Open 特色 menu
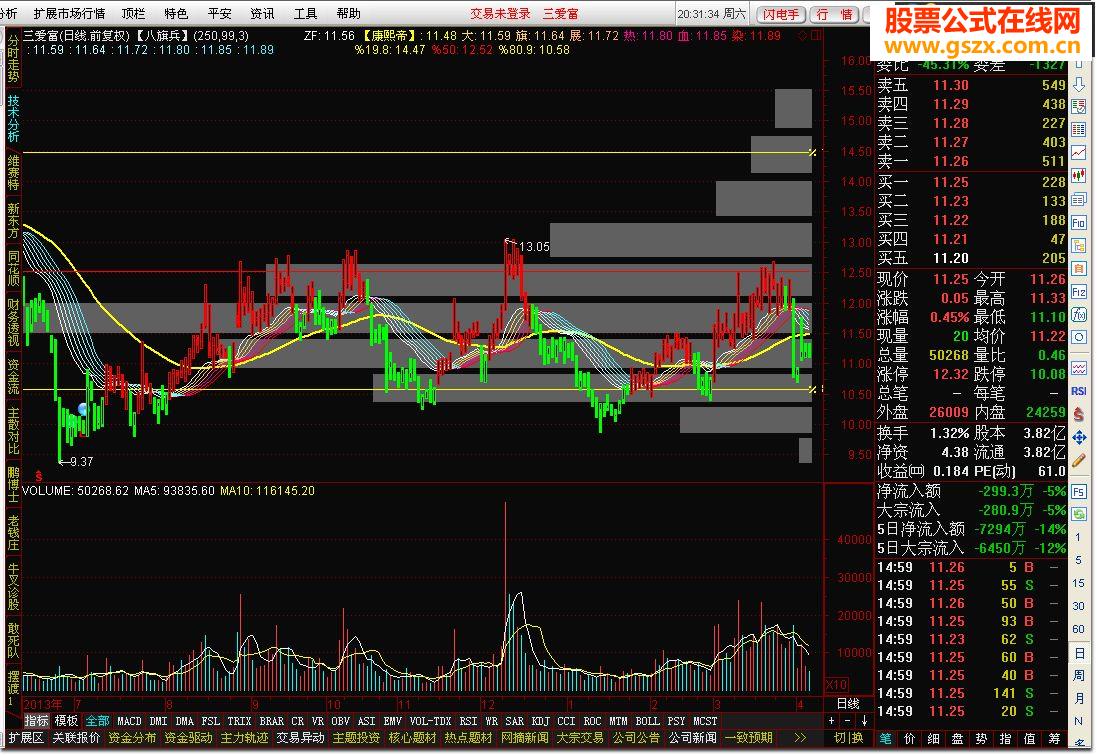1097x755 pixels. coord(176,13)
